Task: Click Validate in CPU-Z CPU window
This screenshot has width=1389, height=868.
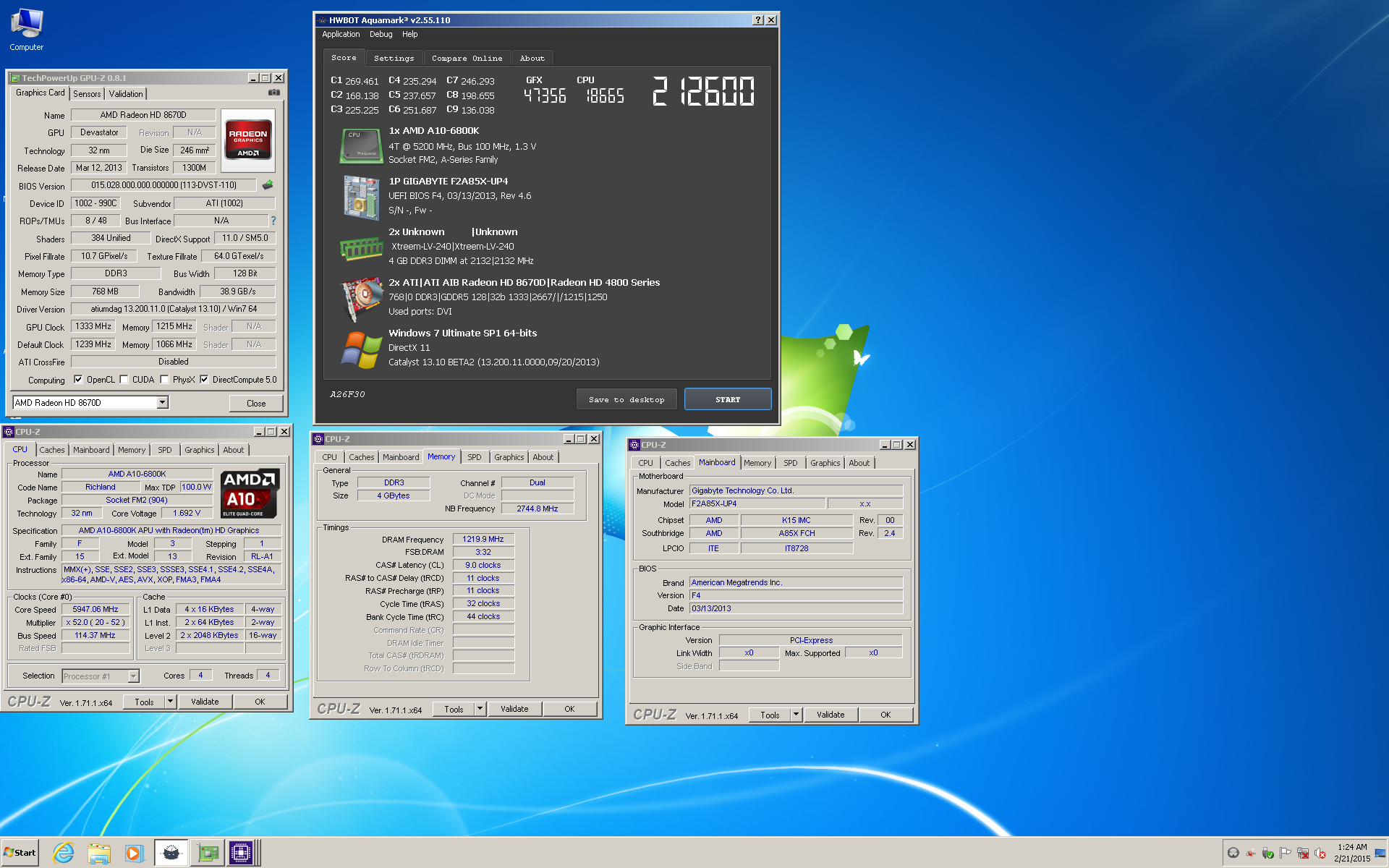Action: [x=205, y=702]
